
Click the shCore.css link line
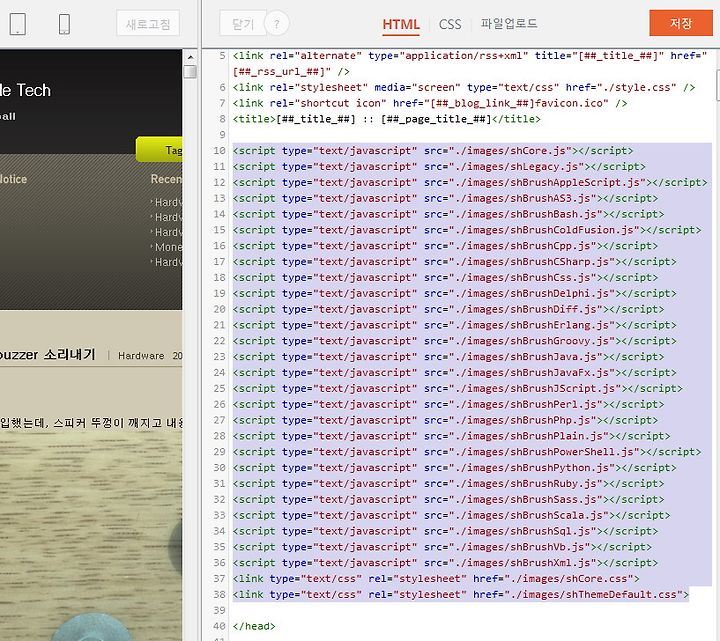(436, 578)
